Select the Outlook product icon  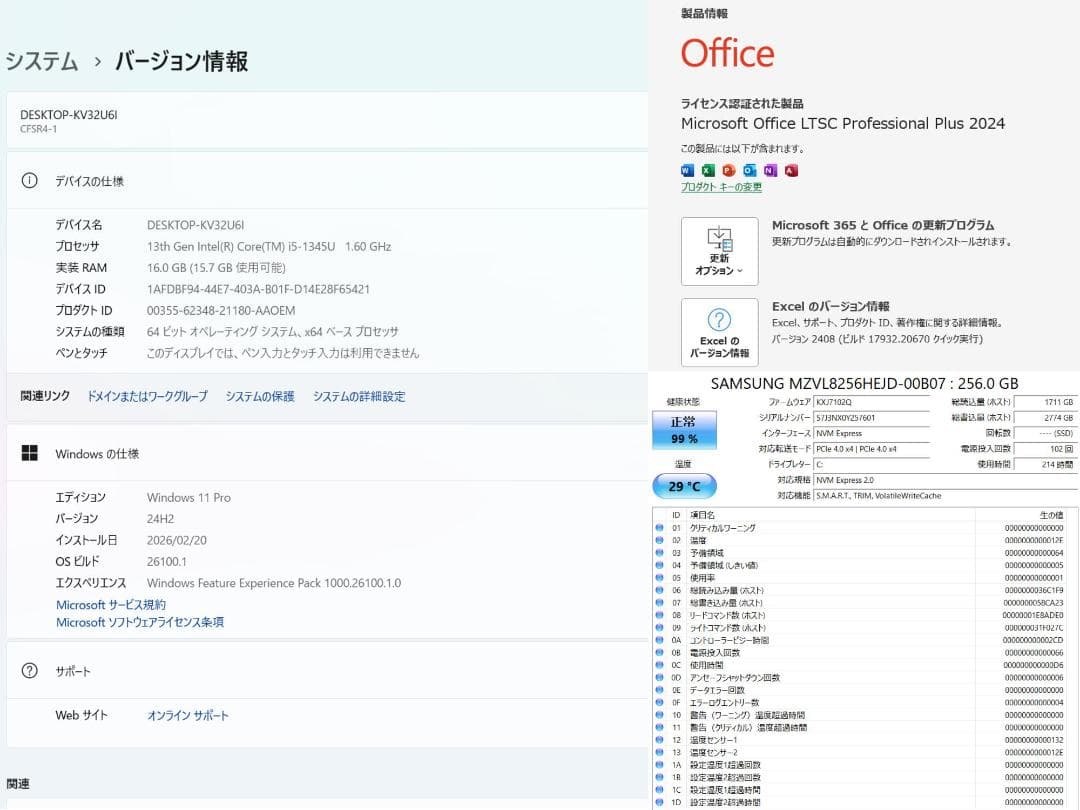tap(750, 170)
